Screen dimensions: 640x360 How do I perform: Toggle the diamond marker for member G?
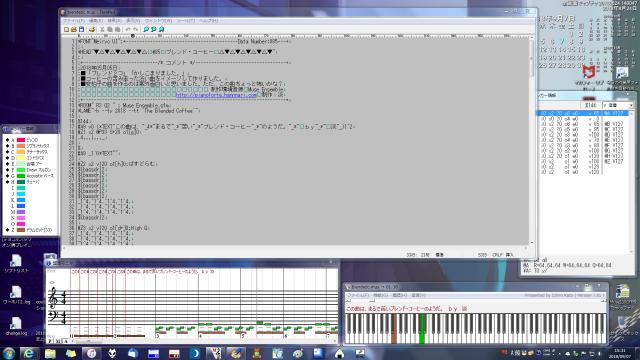(x=7, y=176)
